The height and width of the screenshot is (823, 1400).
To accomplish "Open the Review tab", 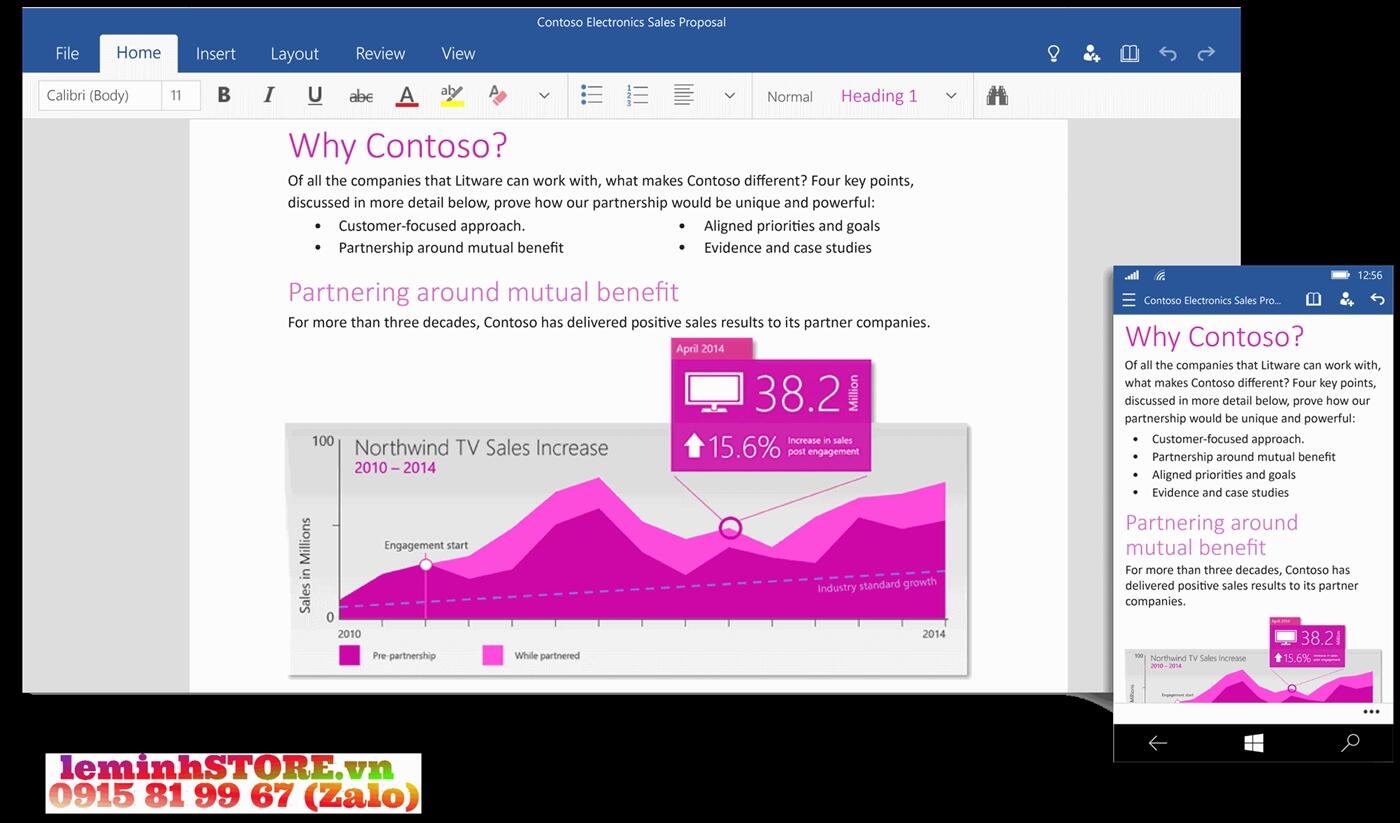I will (x=380, y=54).
